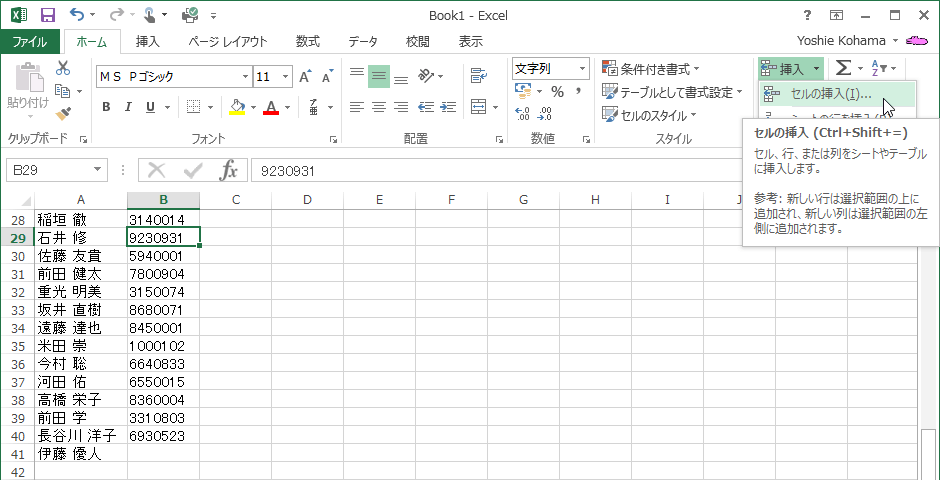Toggle center text horizontally

379,107
